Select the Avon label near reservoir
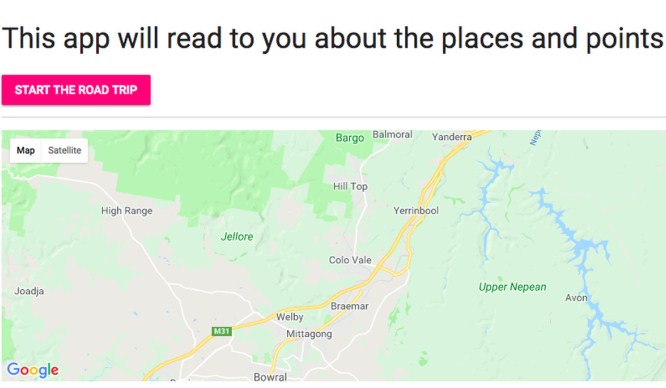The width and height of the screenshot is (666, 388). (576, 298)
